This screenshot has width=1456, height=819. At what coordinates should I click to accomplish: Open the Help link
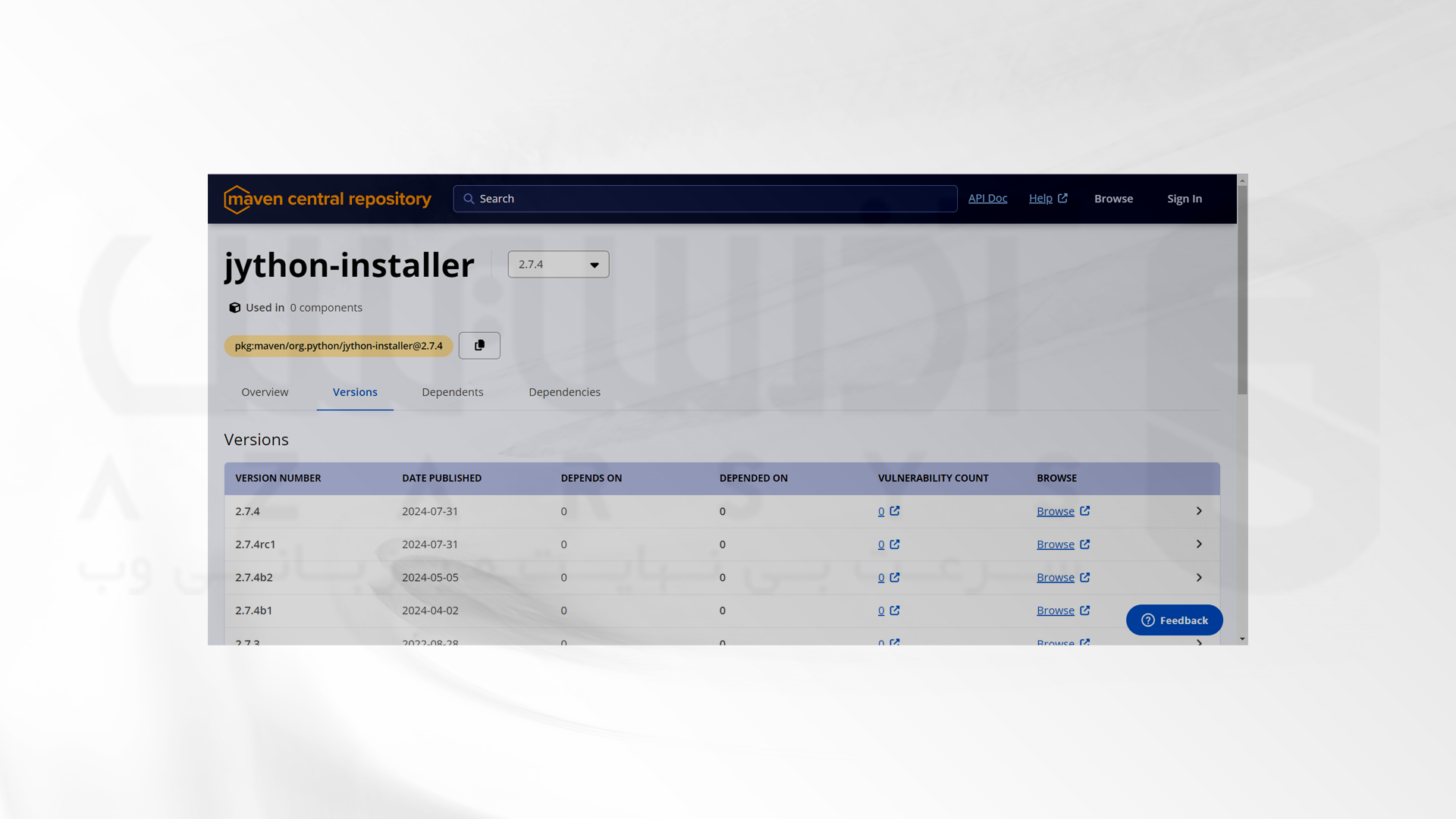1040,198
